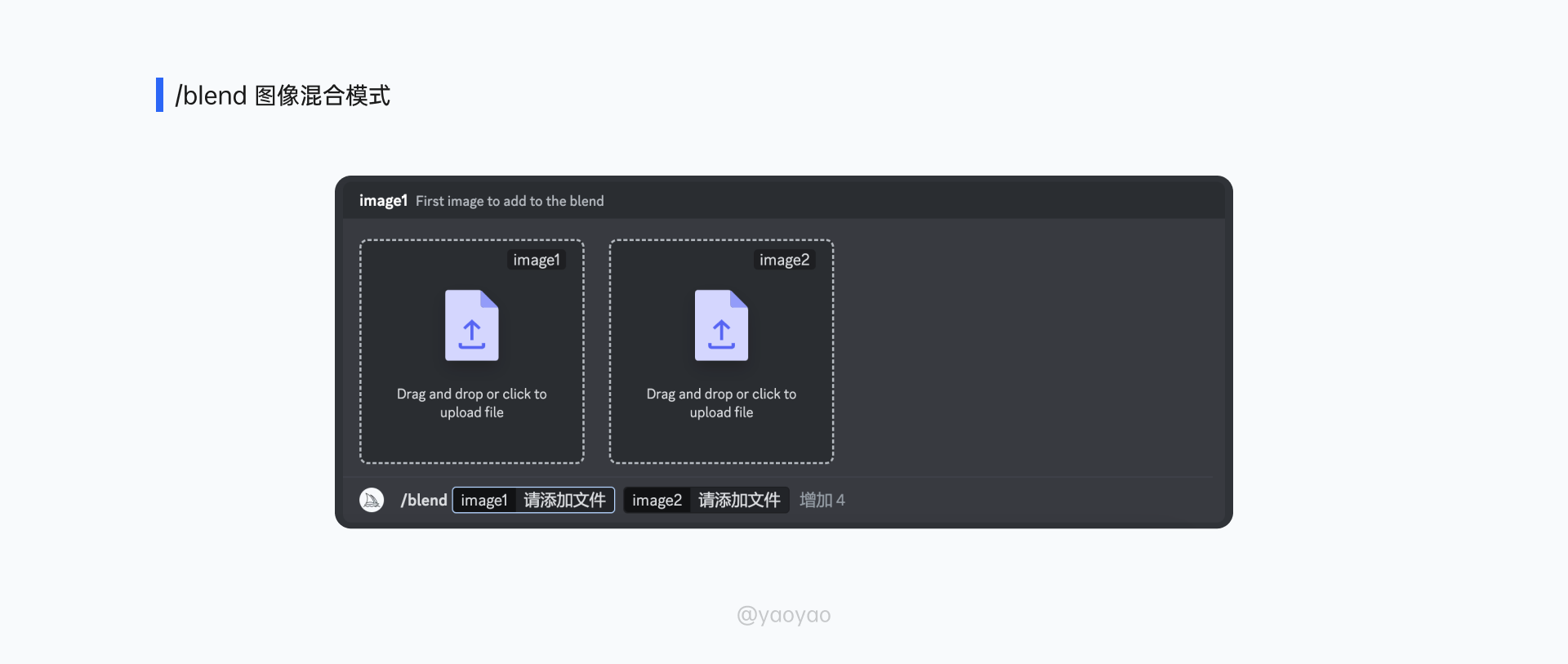This screenshot has width=1568, height=664.
Task: Click the Midjourney sailboat avatar icon
Action: 372,500
